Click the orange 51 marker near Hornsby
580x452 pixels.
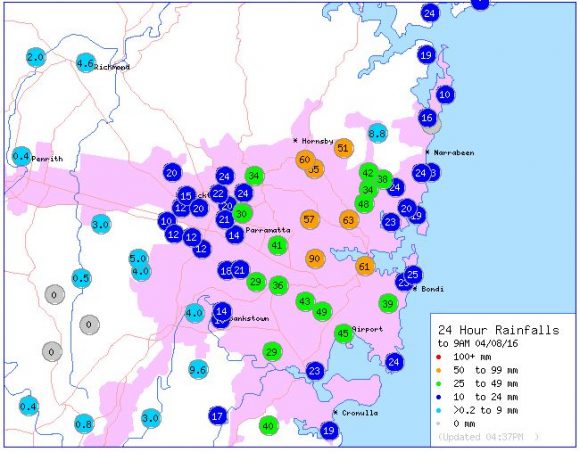tap(343, 148)
